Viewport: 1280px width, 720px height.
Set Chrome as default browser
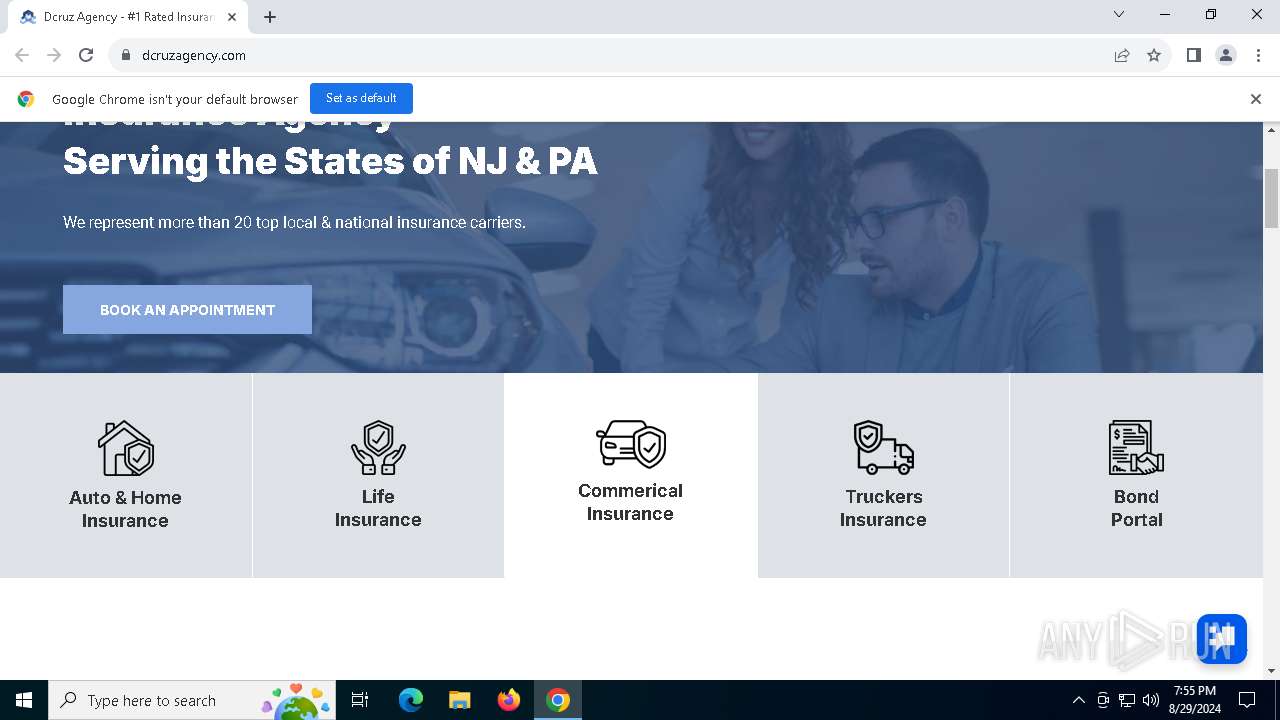(361, 98)
